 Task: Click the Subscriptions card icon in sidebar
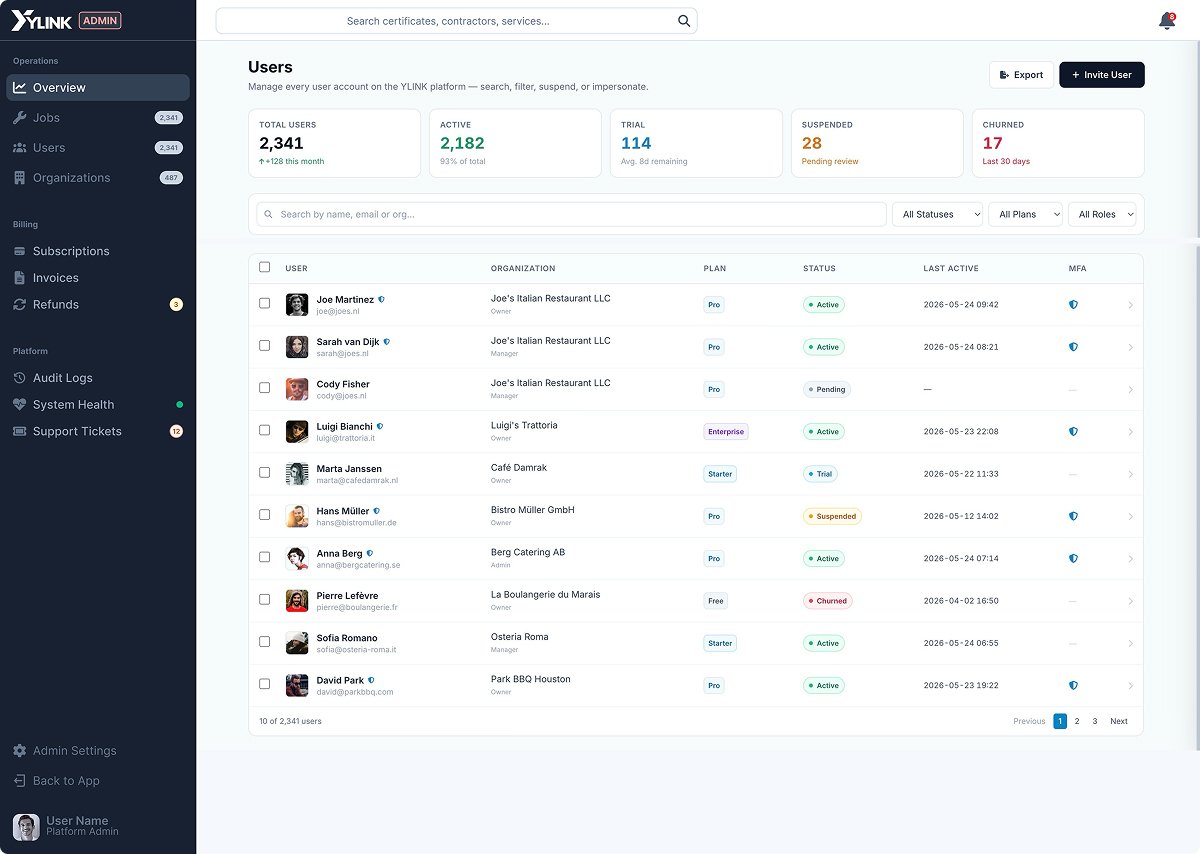click(20, 251)
